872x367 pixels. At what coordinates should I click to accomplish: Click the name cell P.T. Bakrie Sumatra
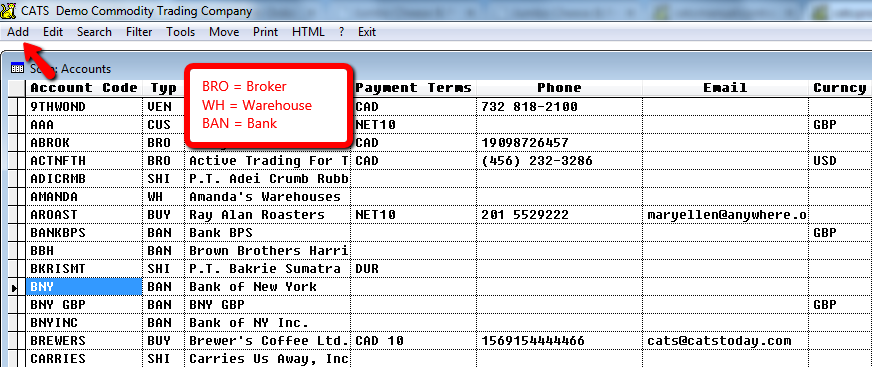coord(268,269)
